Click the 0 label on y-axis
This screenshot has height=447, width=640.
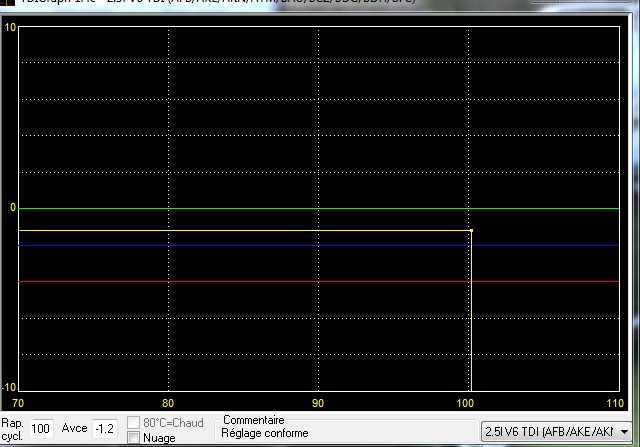point(13,207)
